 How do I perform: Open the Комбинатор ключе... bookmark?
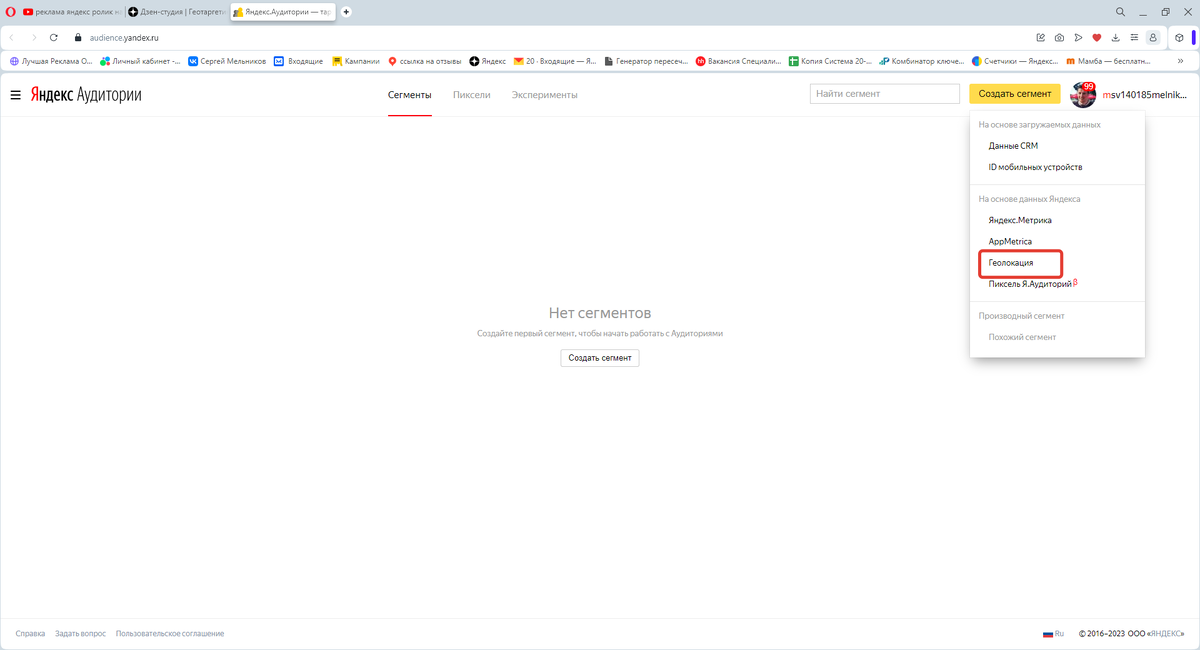[921, 61]
